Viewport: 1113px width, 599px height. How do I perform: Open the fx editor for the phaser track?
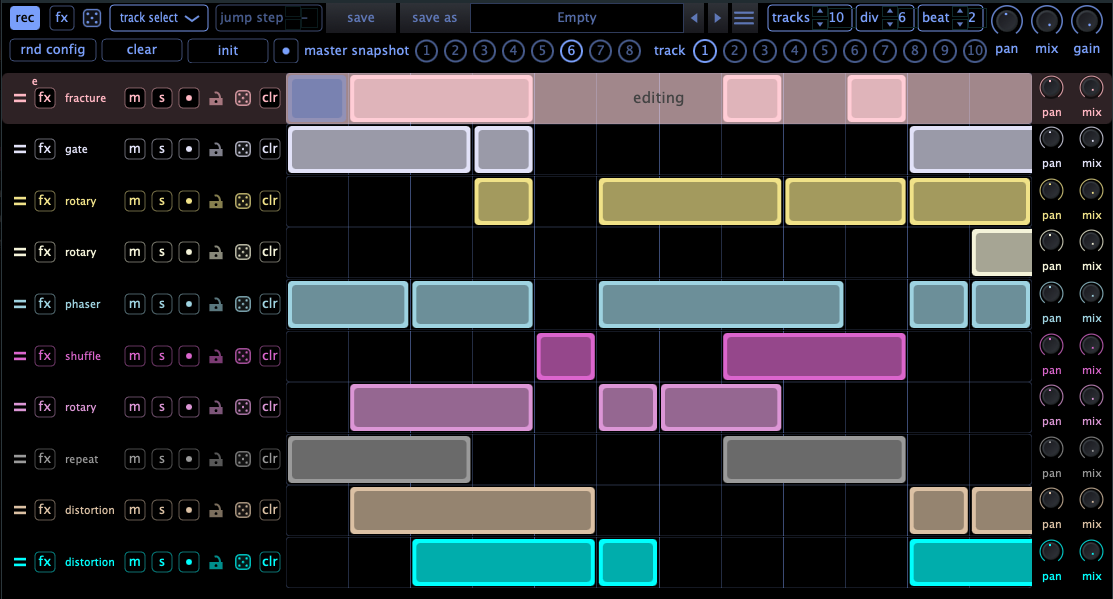45,304
